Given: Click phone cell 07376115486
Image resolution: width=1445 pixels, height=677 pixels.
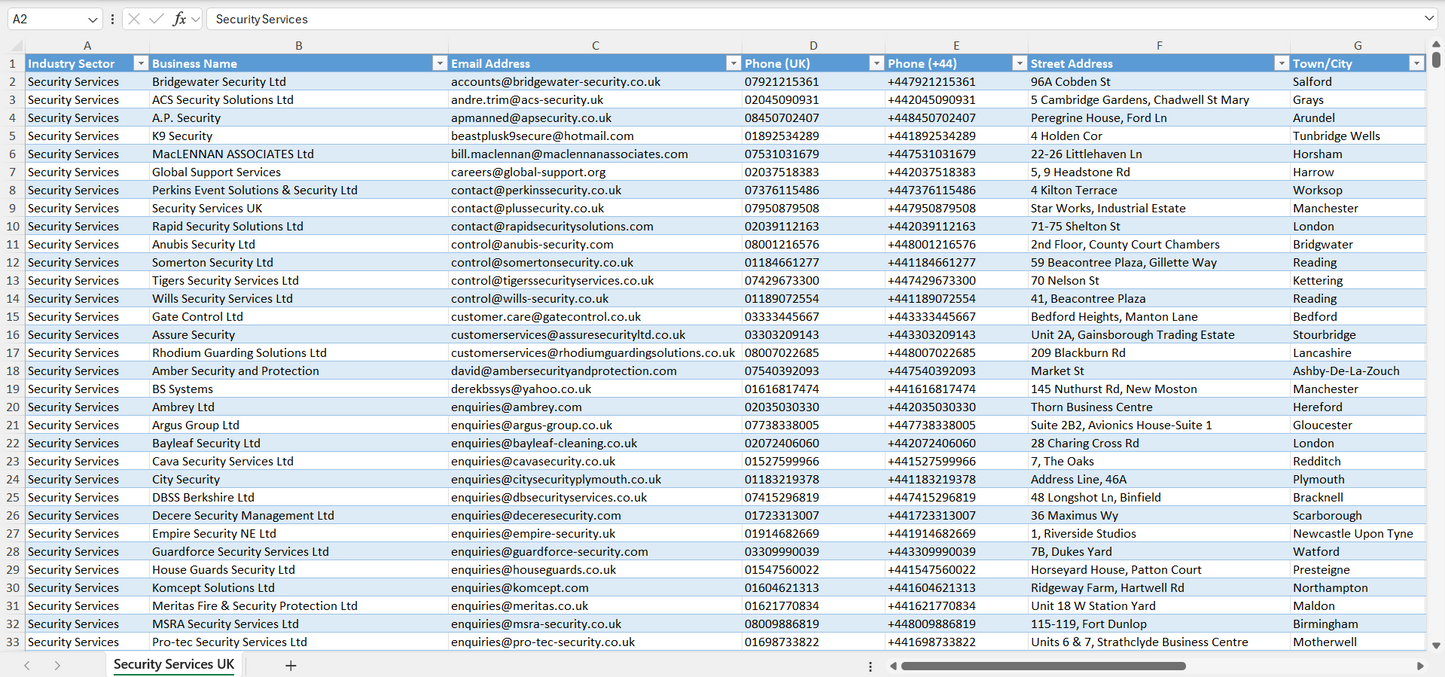Looking at the screenshot, I should [813, 190].
